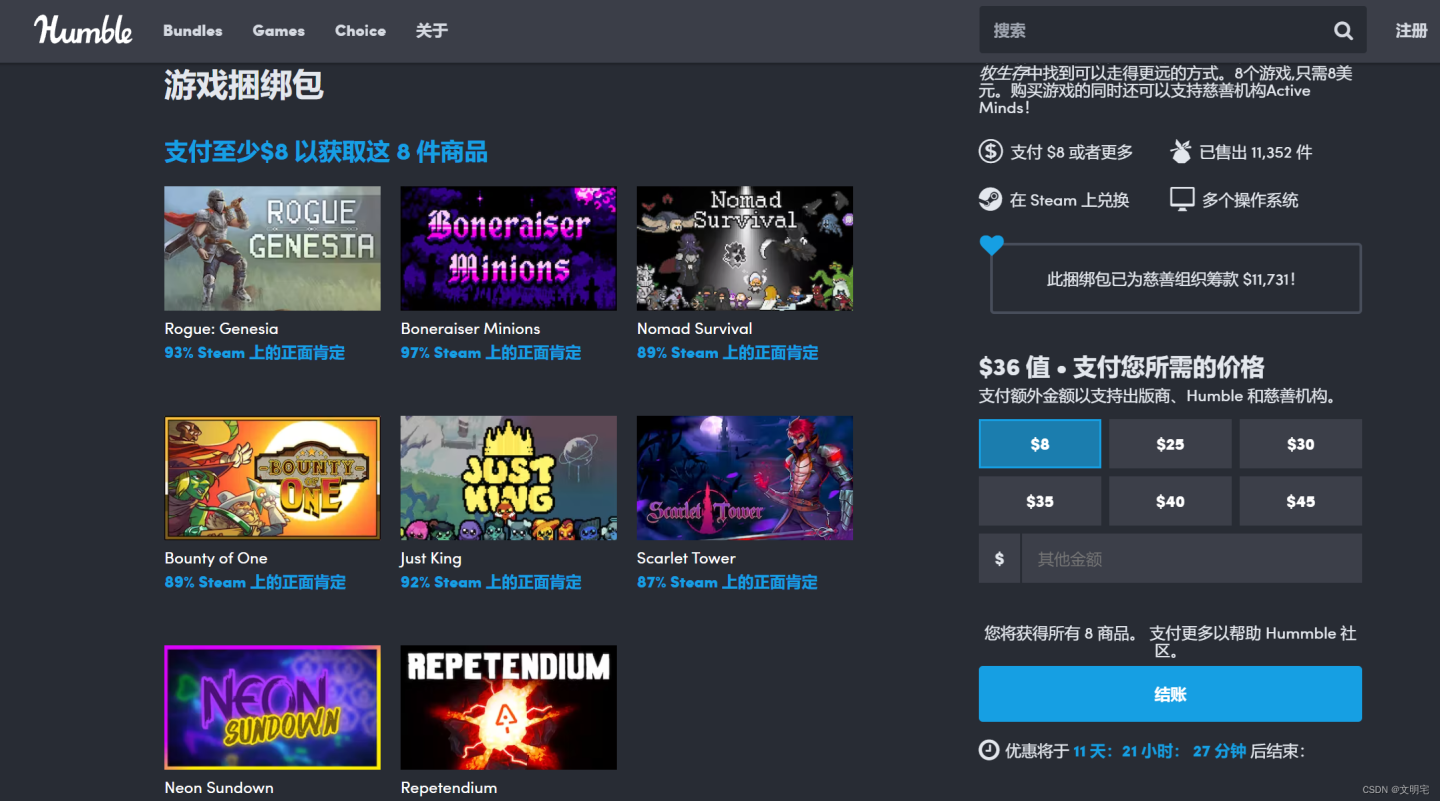The width and height of the screenshot is (1440, 801).
Task: Open the Scarlet Tower thumbnail
Action: pyautogui.click(x=745, y=478)
